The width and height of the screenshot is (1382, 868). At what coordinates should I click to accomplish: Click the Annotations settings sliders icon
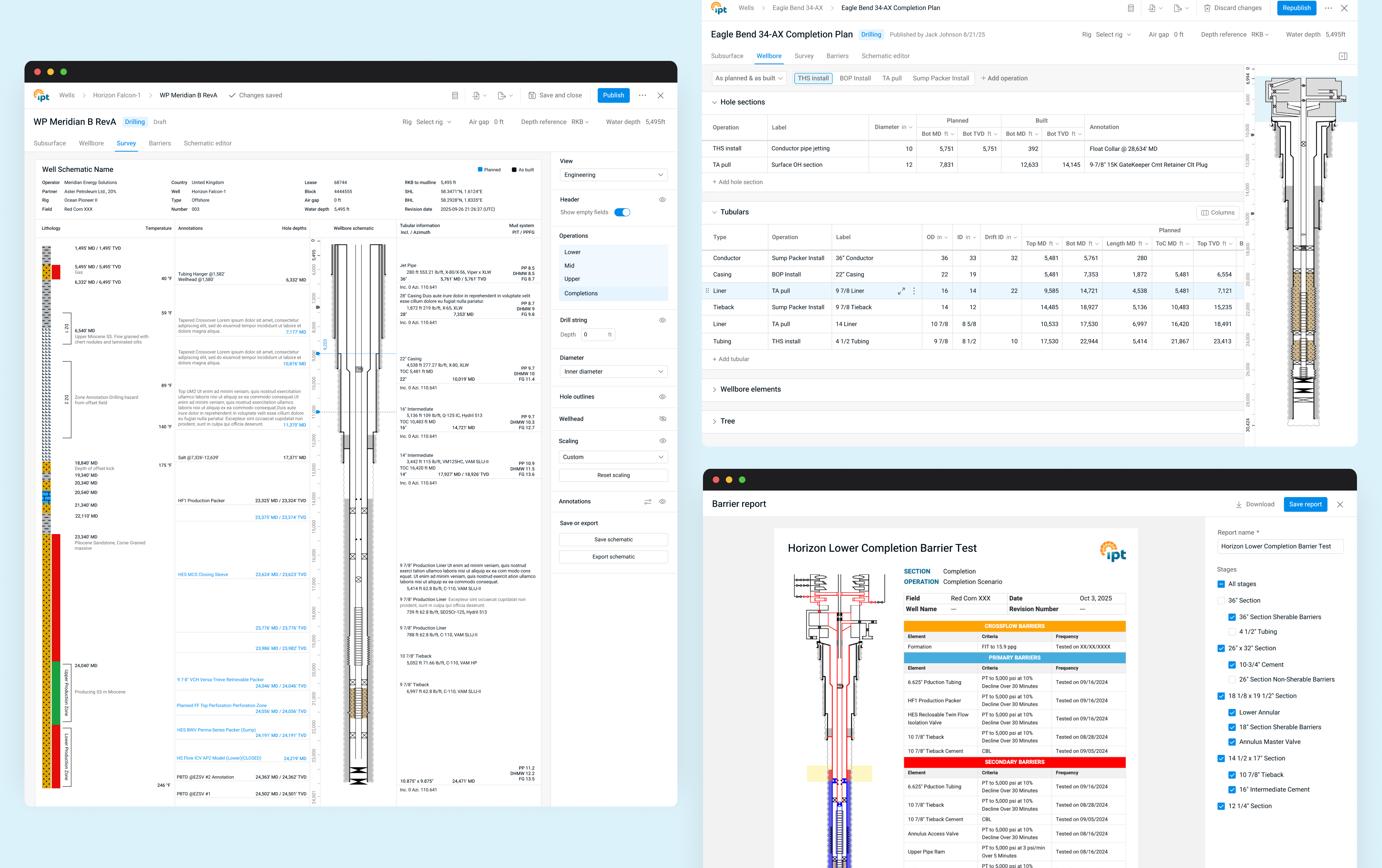647,501
